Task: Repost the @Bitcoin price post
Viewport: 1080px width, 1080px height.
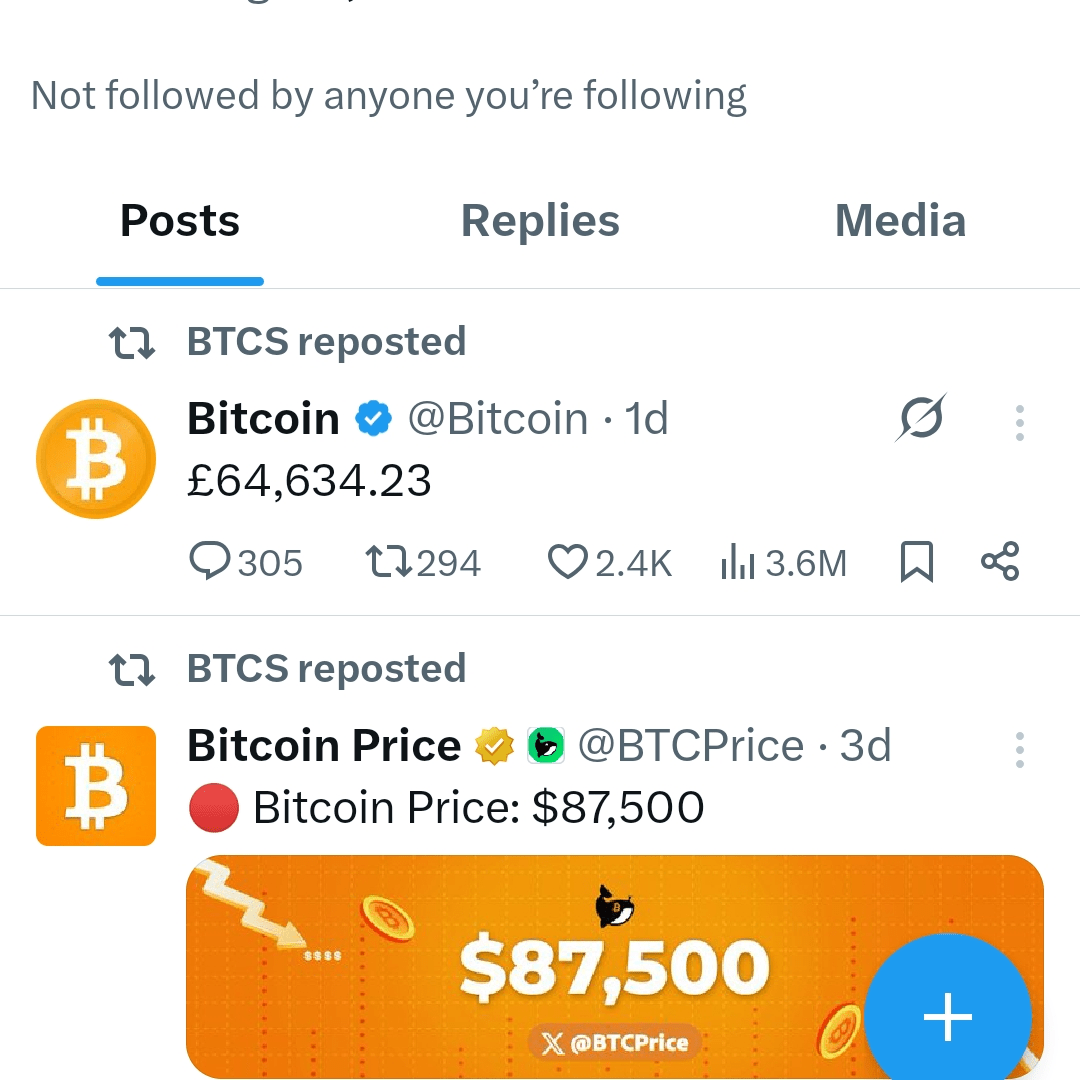Action: (x=388, y=562)
